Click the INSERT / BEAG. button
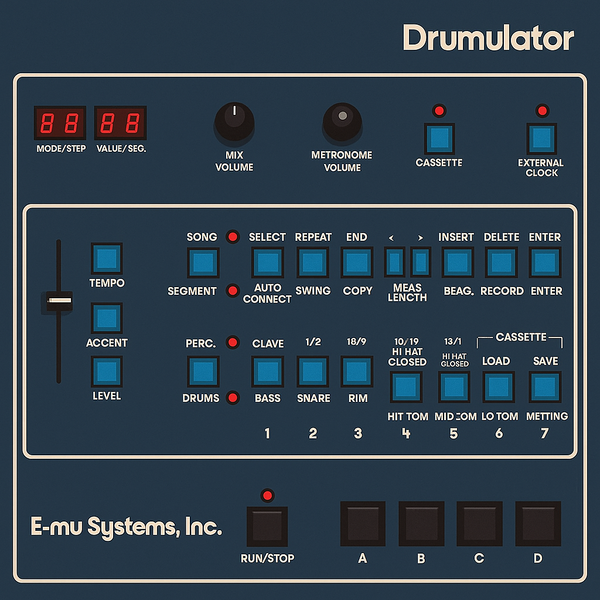This screenshot has width=600, height=600. [458, 262]
